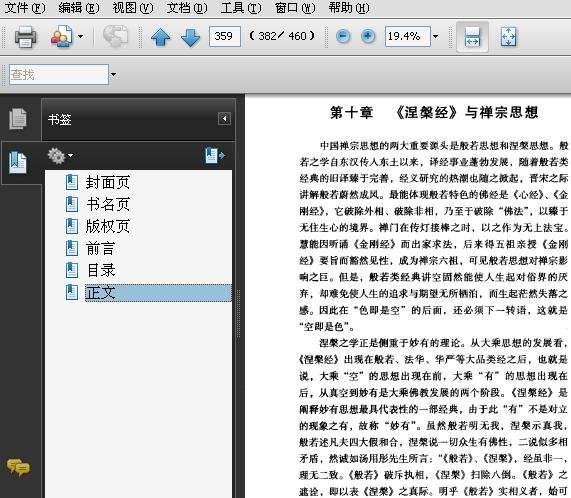
Task: Open the 工具(T) menu
Action: pos(241,8)
